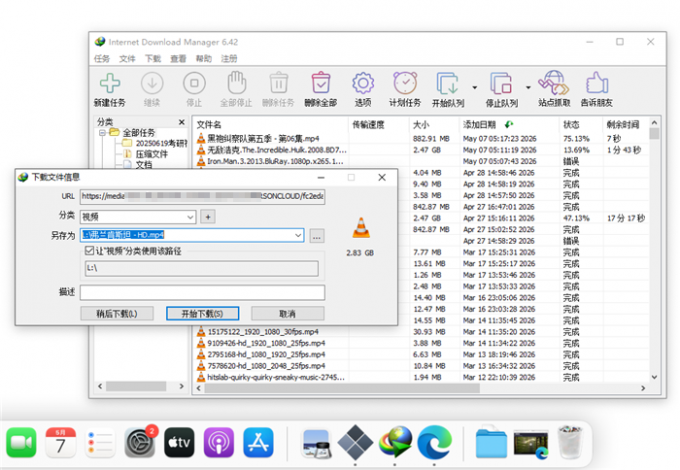The width and height of the screenshot is (680, 470).
Task: Click the 开始下载 button
Action: pos(203,313)
